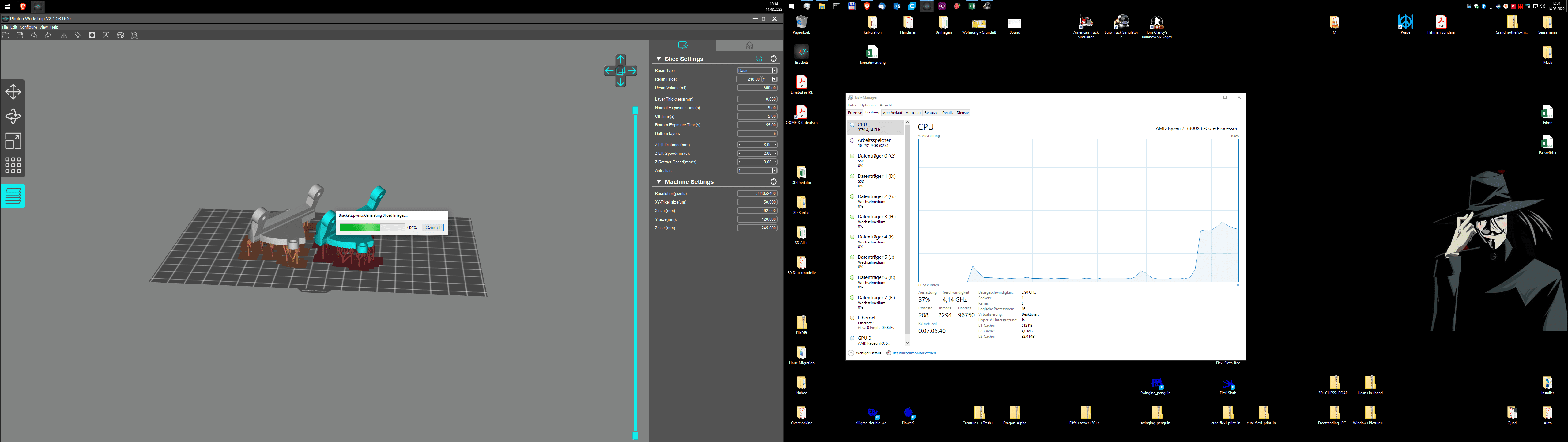Click the open file folder toolbar icon

click(6, 35)
